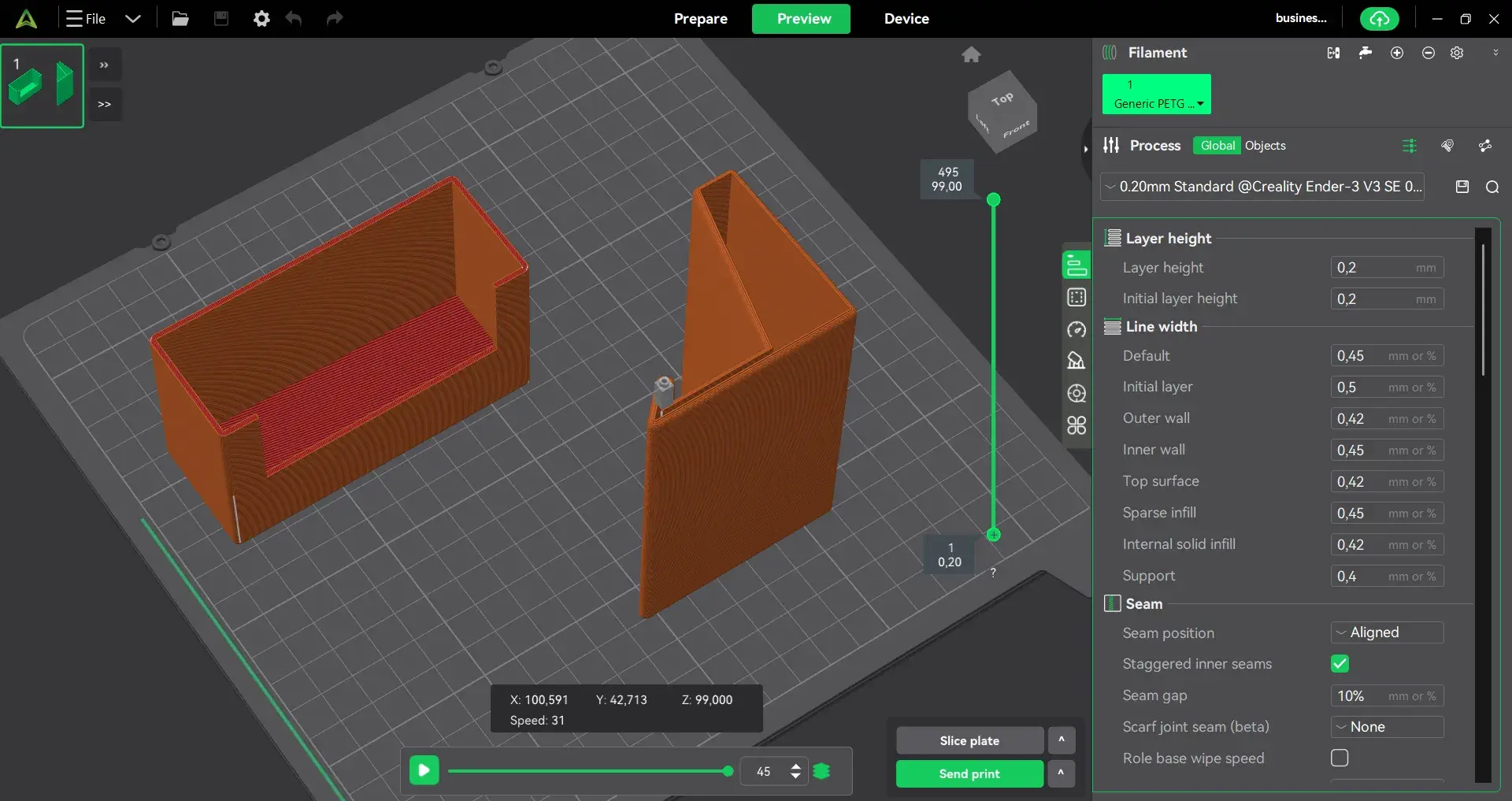Expand options arrow next to Slice plate

tap(1062, 740)
